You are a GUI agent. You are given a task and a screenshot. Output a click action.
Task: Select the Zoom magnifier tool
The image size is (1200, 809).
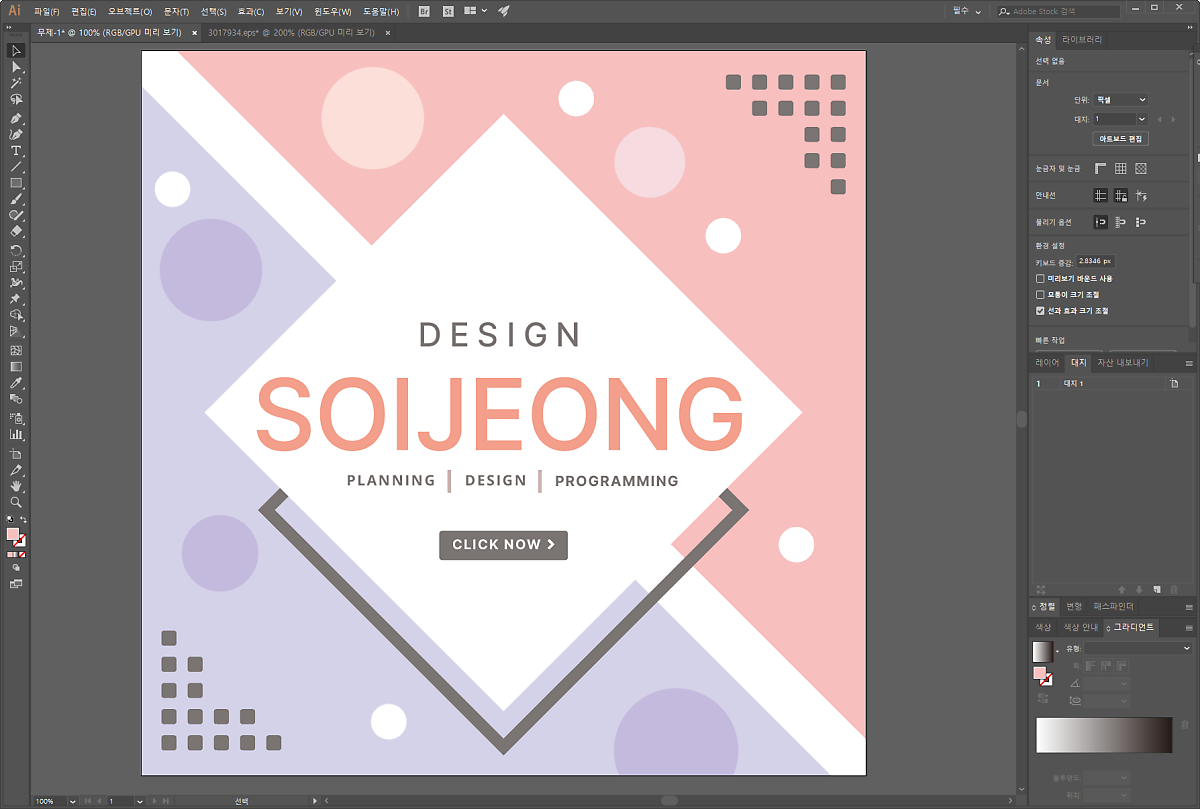click(x=16, y=502)
